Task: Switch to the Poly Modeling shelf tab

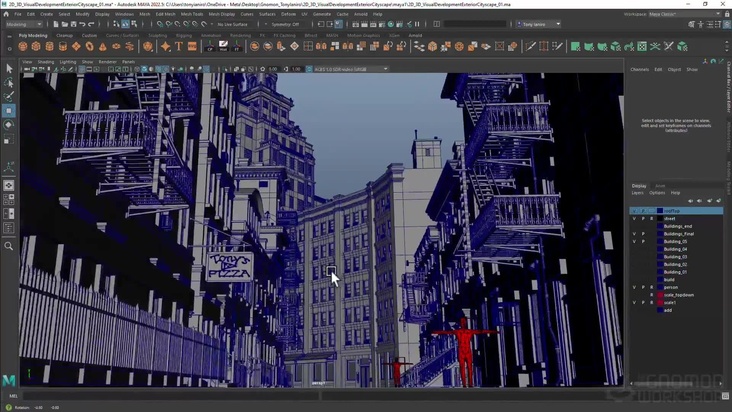Action: (33, 35)
